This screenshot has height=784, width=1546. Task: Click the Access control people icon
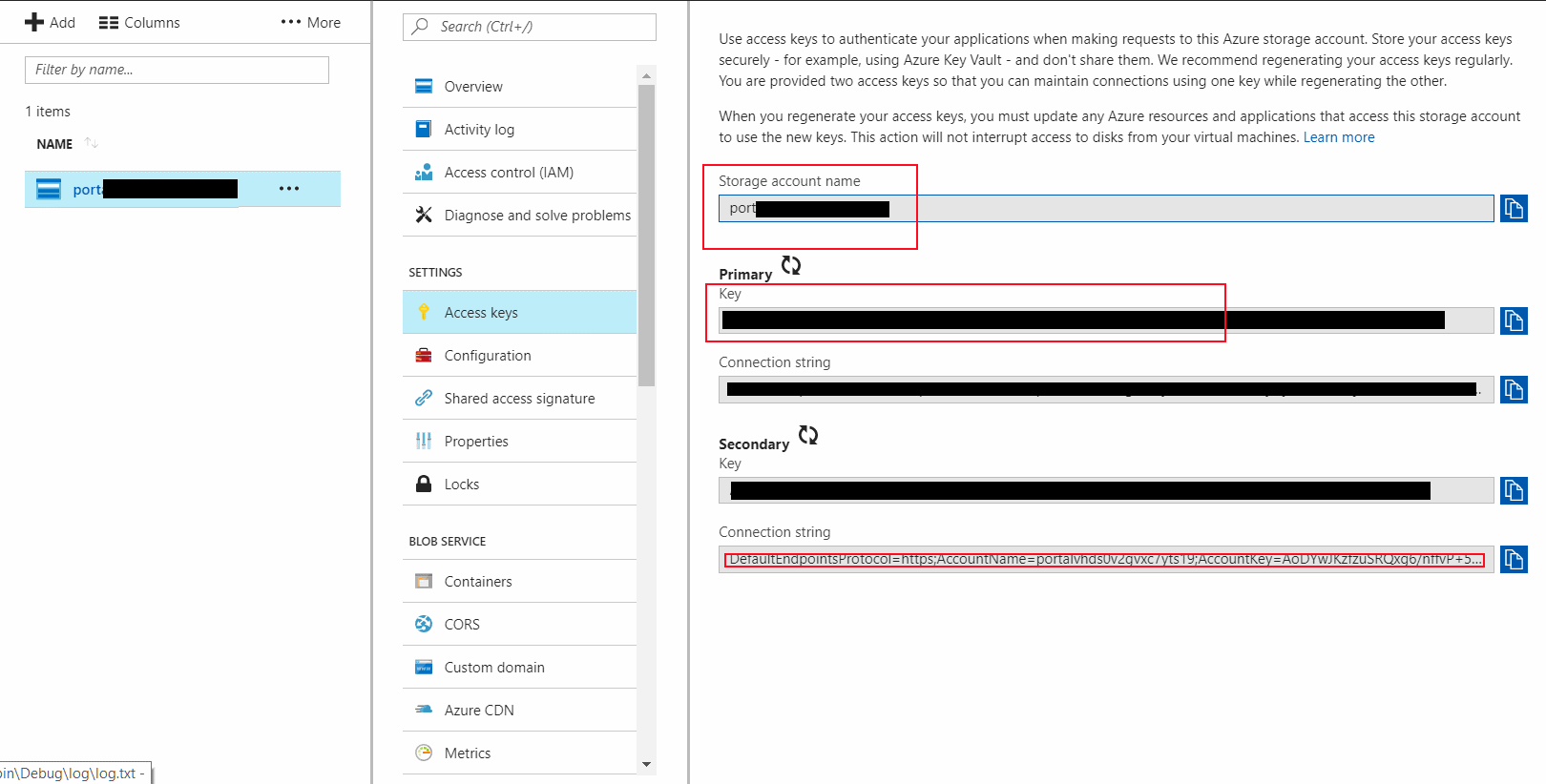click(x=424, y=172)
